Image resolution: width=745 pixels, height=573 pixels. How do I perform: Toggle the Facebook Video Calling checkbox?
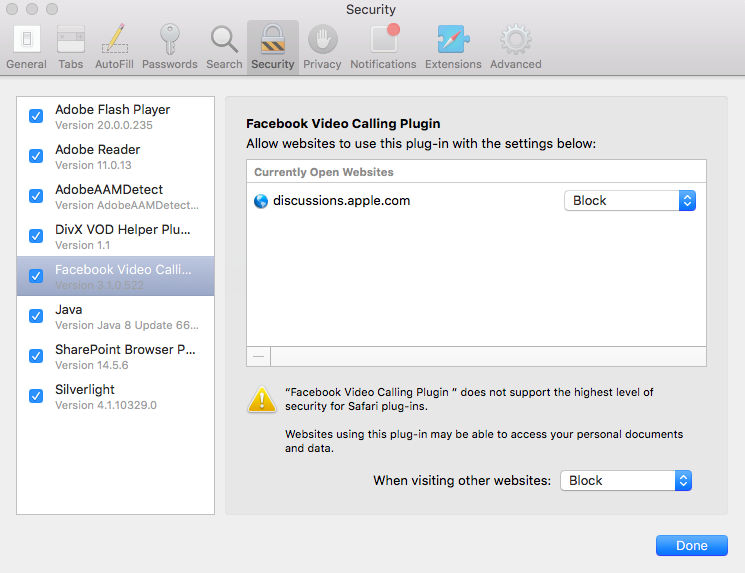(x=36, y=276)
